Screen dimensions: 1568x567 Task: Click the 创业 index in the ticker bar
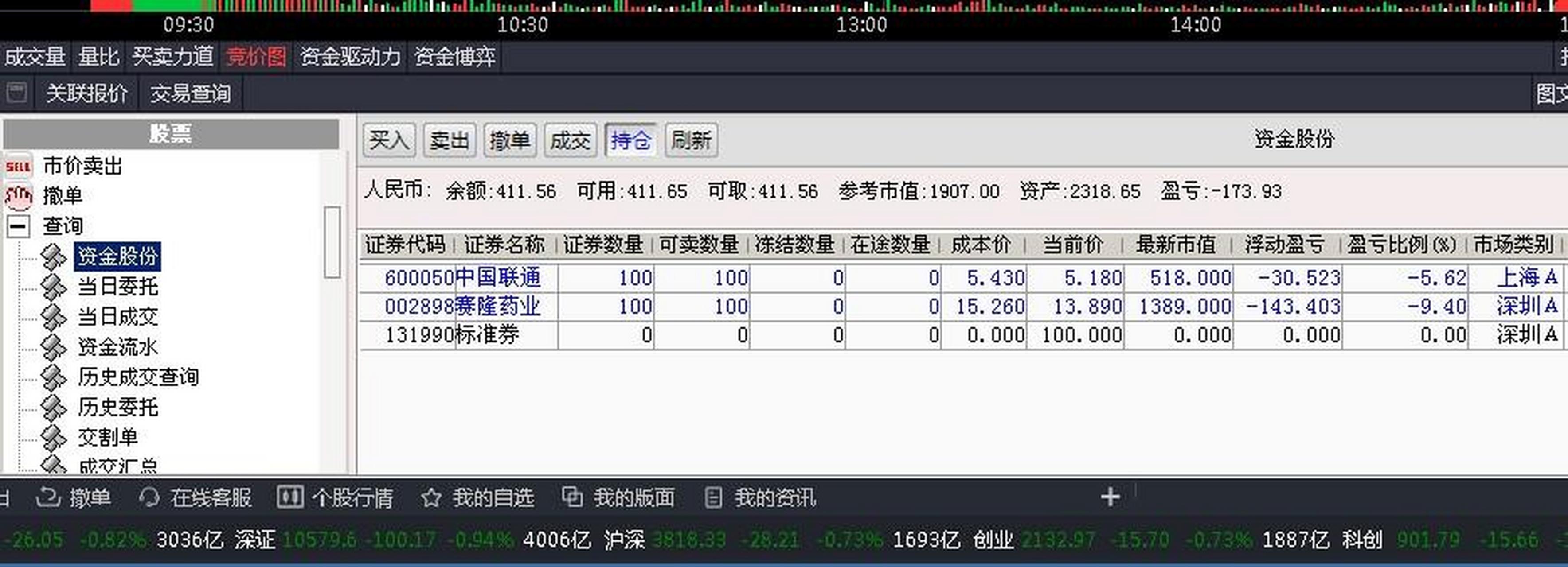point(993,540)
